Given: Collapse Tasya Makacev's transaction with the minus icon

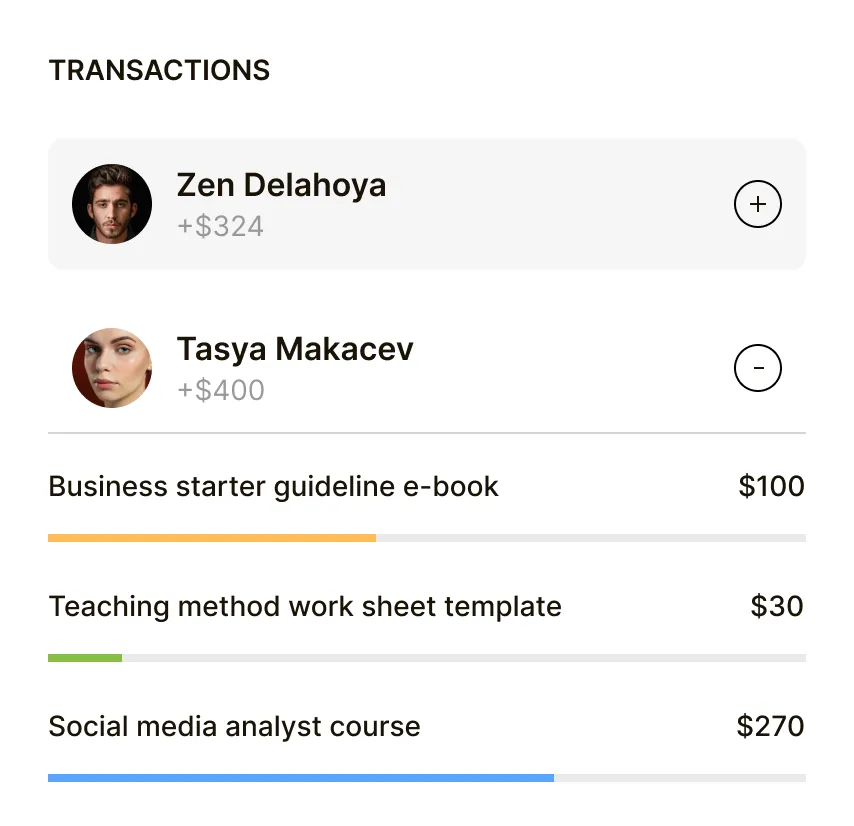Looking at the screenshot, I should click(758, 368).
